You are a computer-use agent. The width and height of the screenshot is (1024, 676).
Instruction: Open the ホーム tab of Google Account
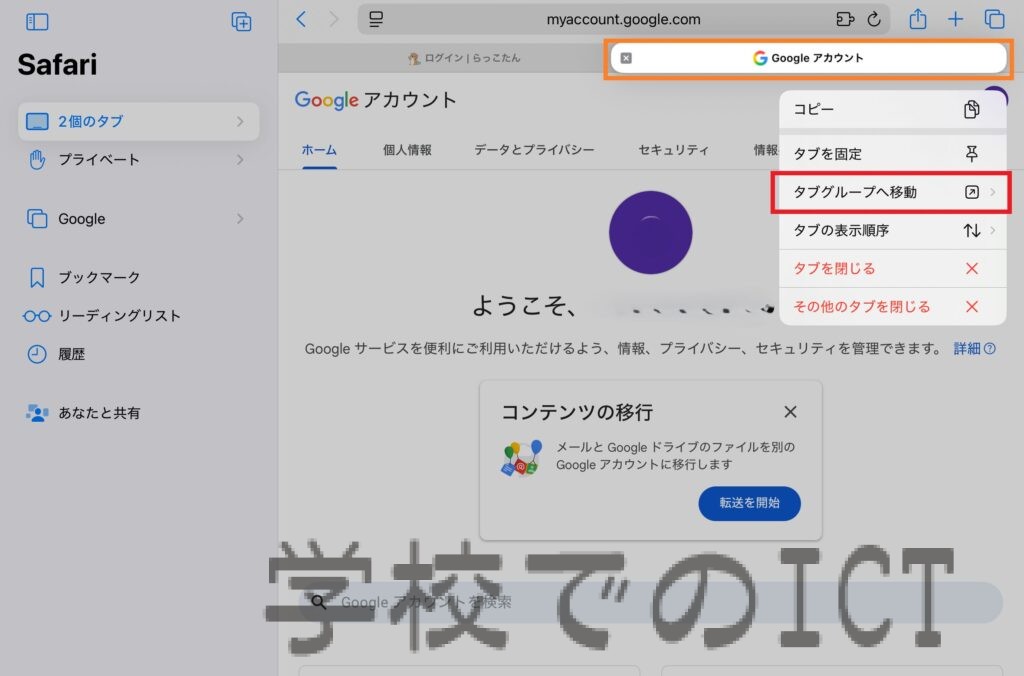[x=319, y=150]
